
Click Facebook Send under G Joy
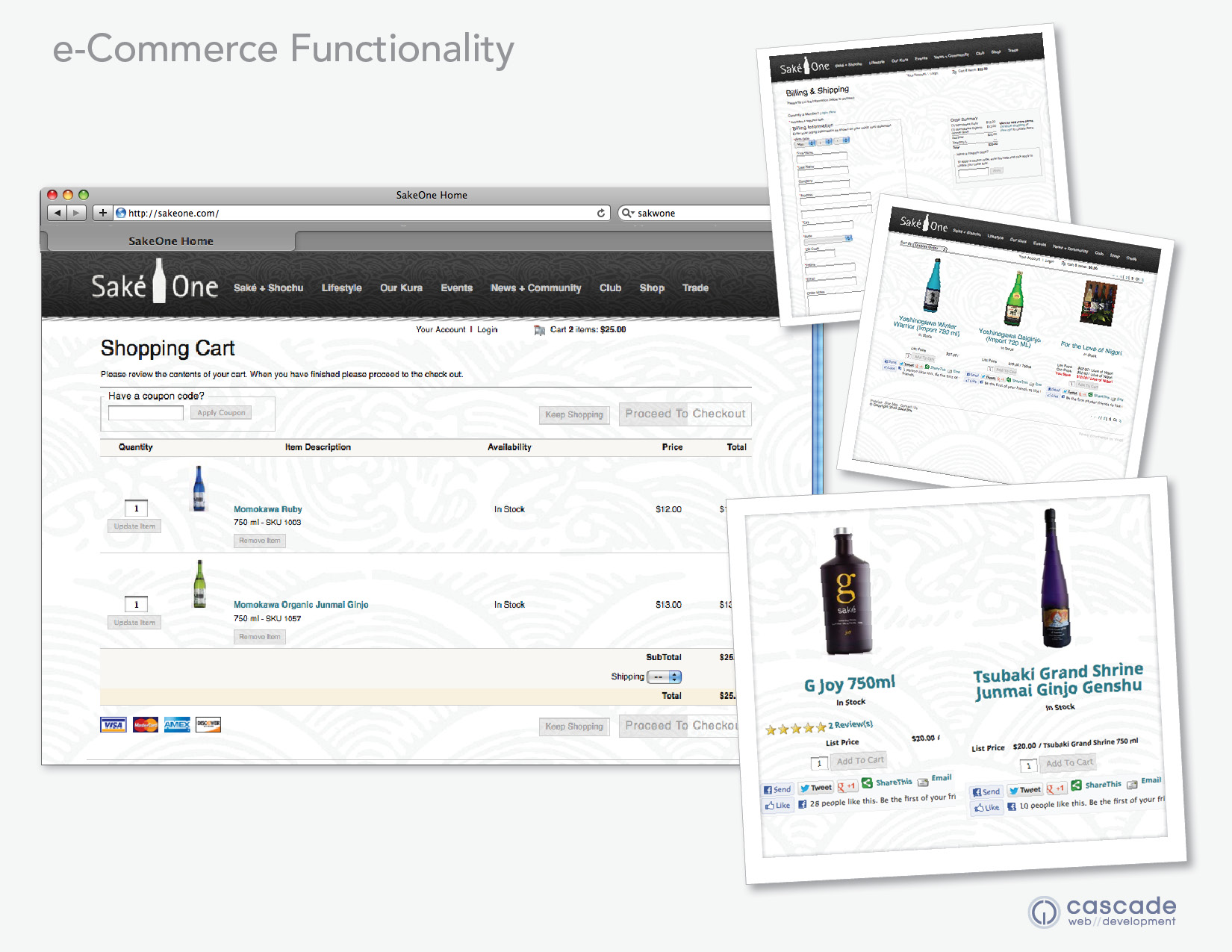tap(777, 789)
